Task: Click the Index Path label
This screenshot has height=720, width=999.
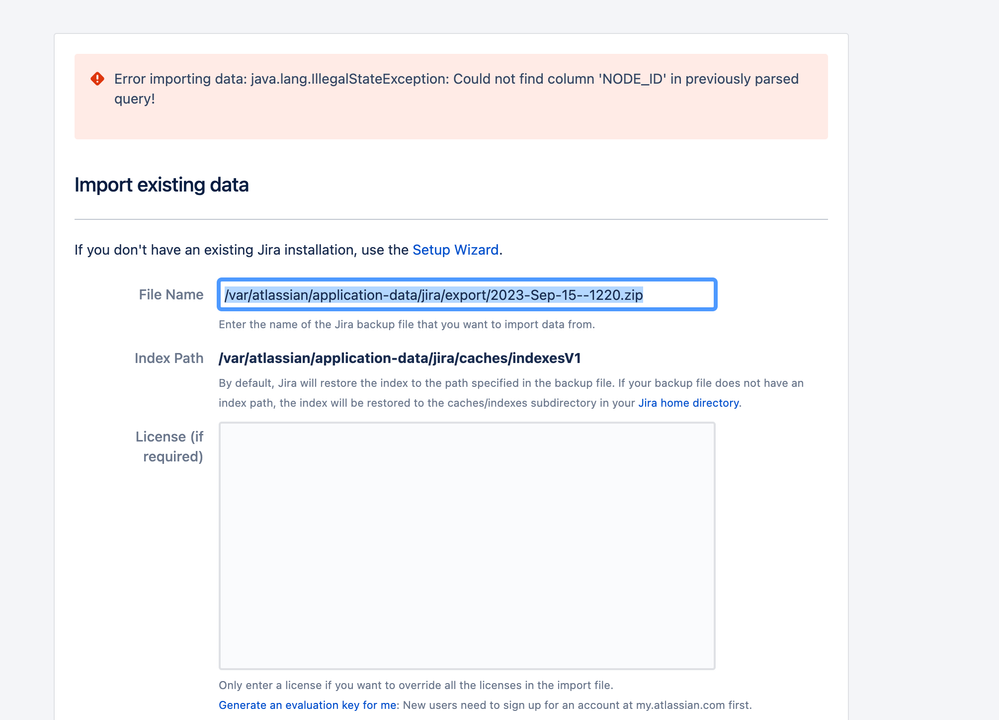Action: tap(169, 358)
